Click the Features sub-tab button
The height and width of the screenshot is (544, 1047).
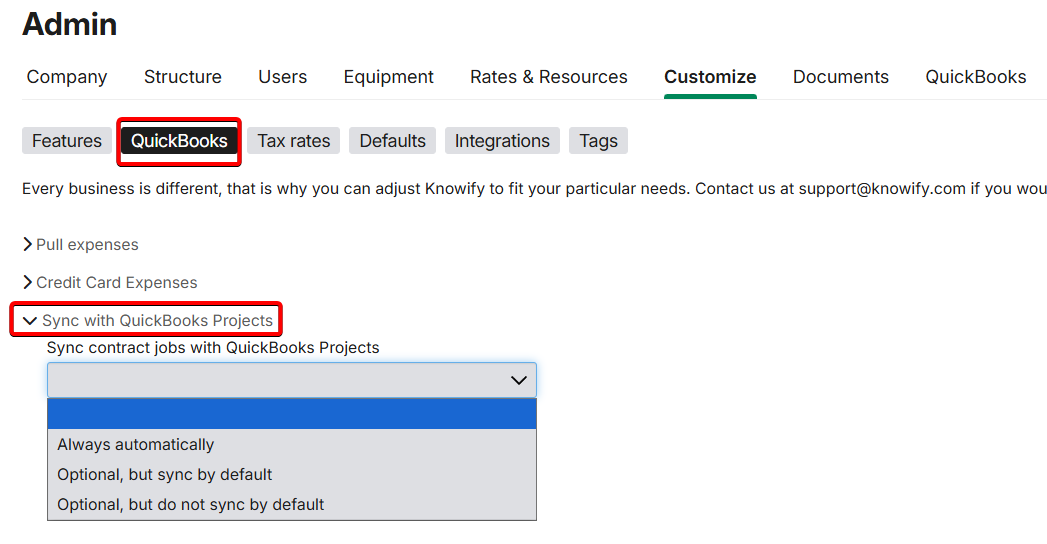[x=67, y=141]
